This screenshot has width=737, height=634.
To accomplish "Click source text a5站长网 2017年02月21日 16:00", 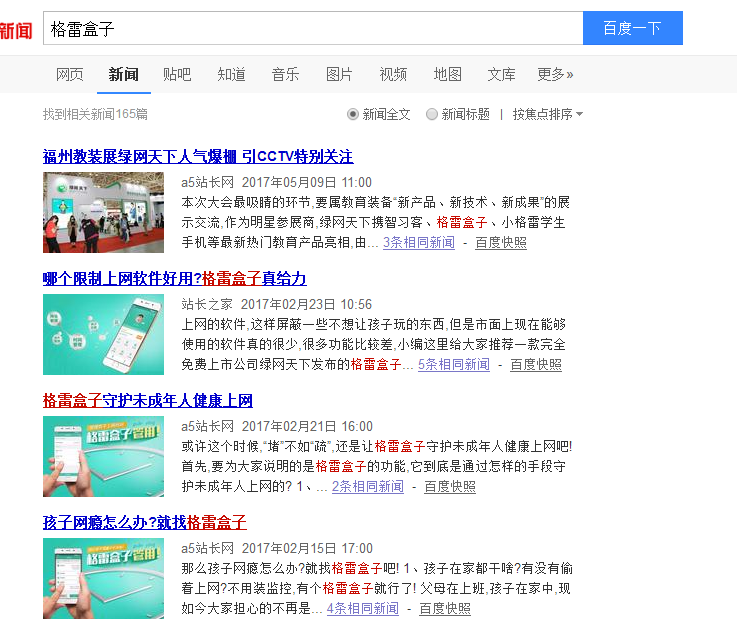I will click(277, 426).
